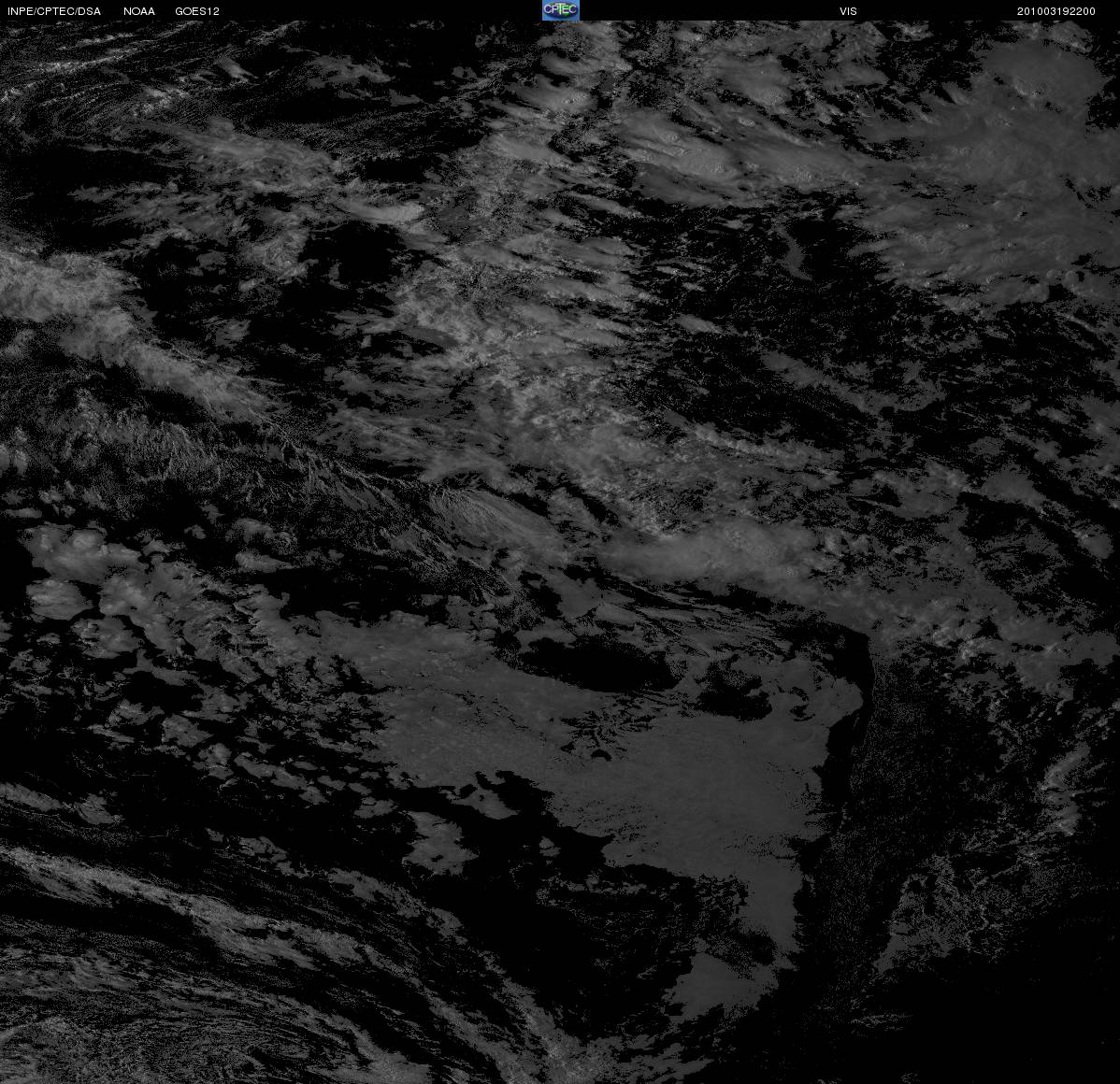Click the 201003192200 timestamp
This screenshot has width=1120, height=1084.
[1055, 11]
